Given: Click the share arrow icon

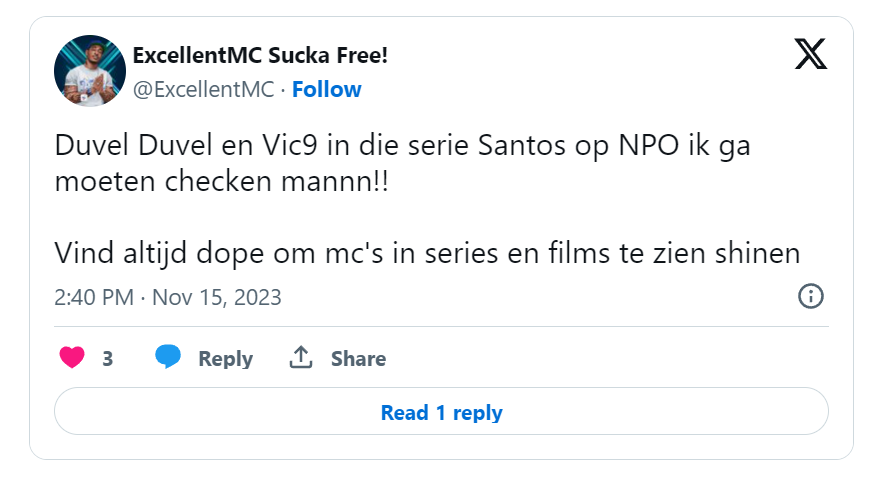Looking at the screenshot, I should click(x=301, y=358).
